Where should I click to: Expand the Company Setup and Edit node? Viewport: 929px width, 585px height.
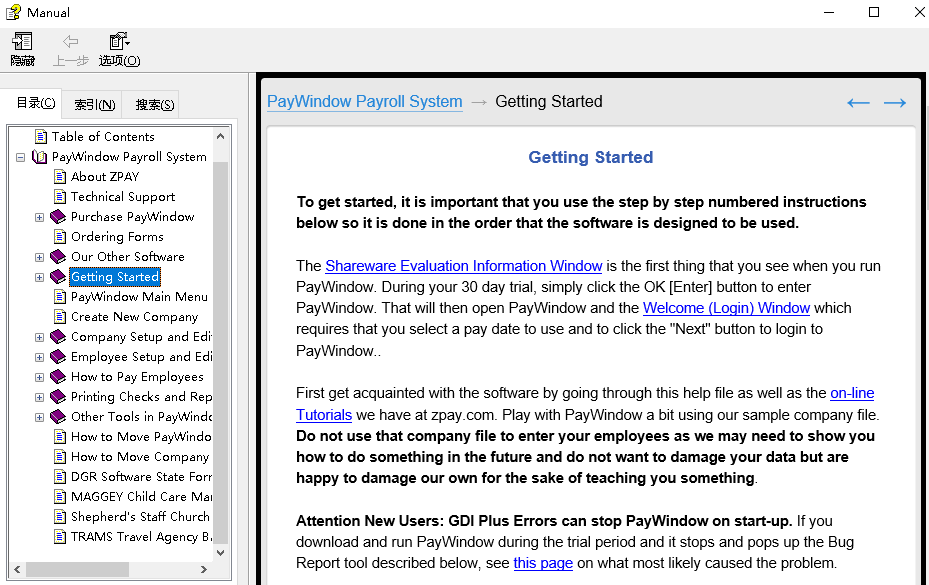click(40, 337)
